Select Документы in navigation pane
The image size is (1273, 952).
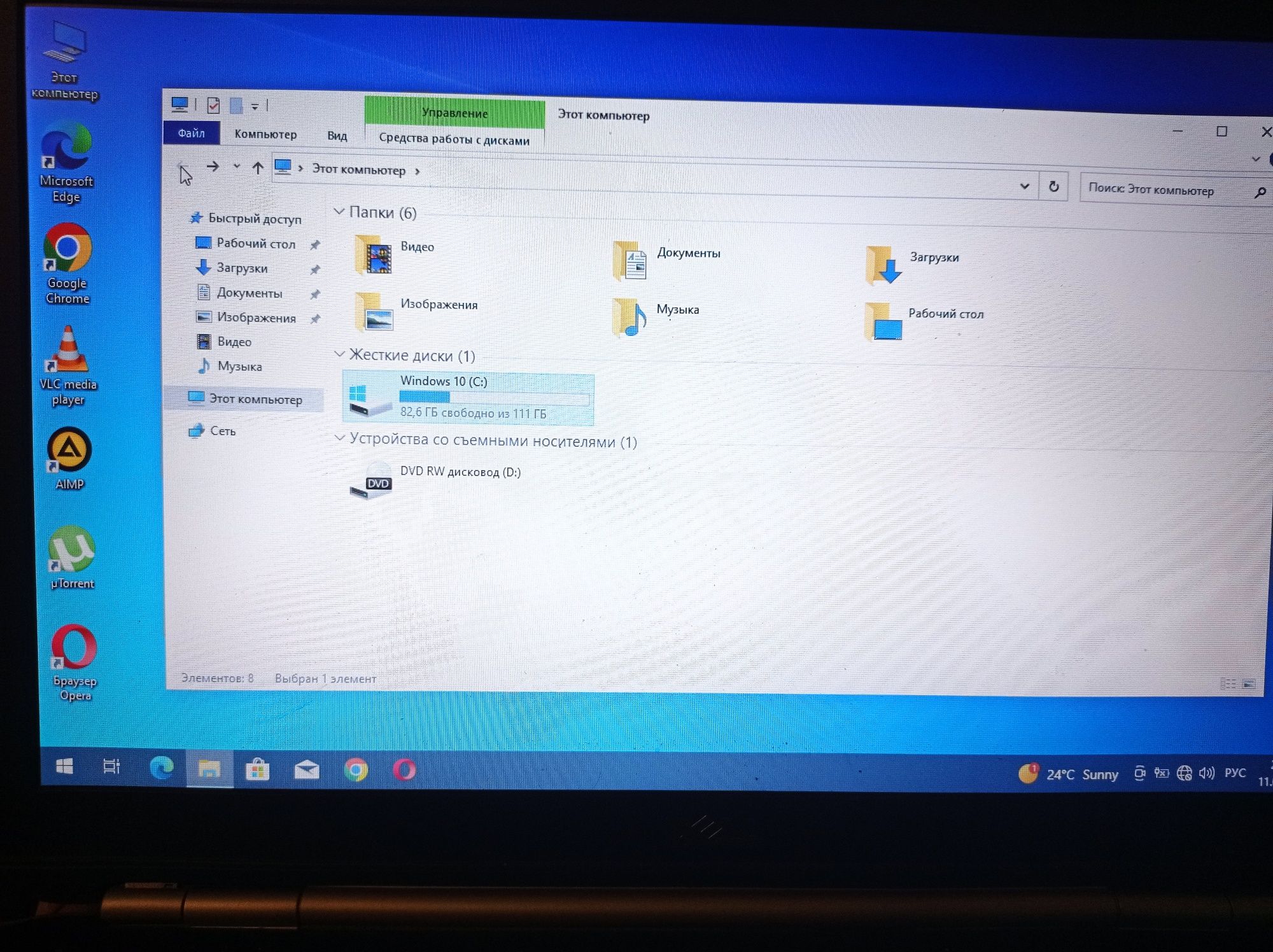240,293
